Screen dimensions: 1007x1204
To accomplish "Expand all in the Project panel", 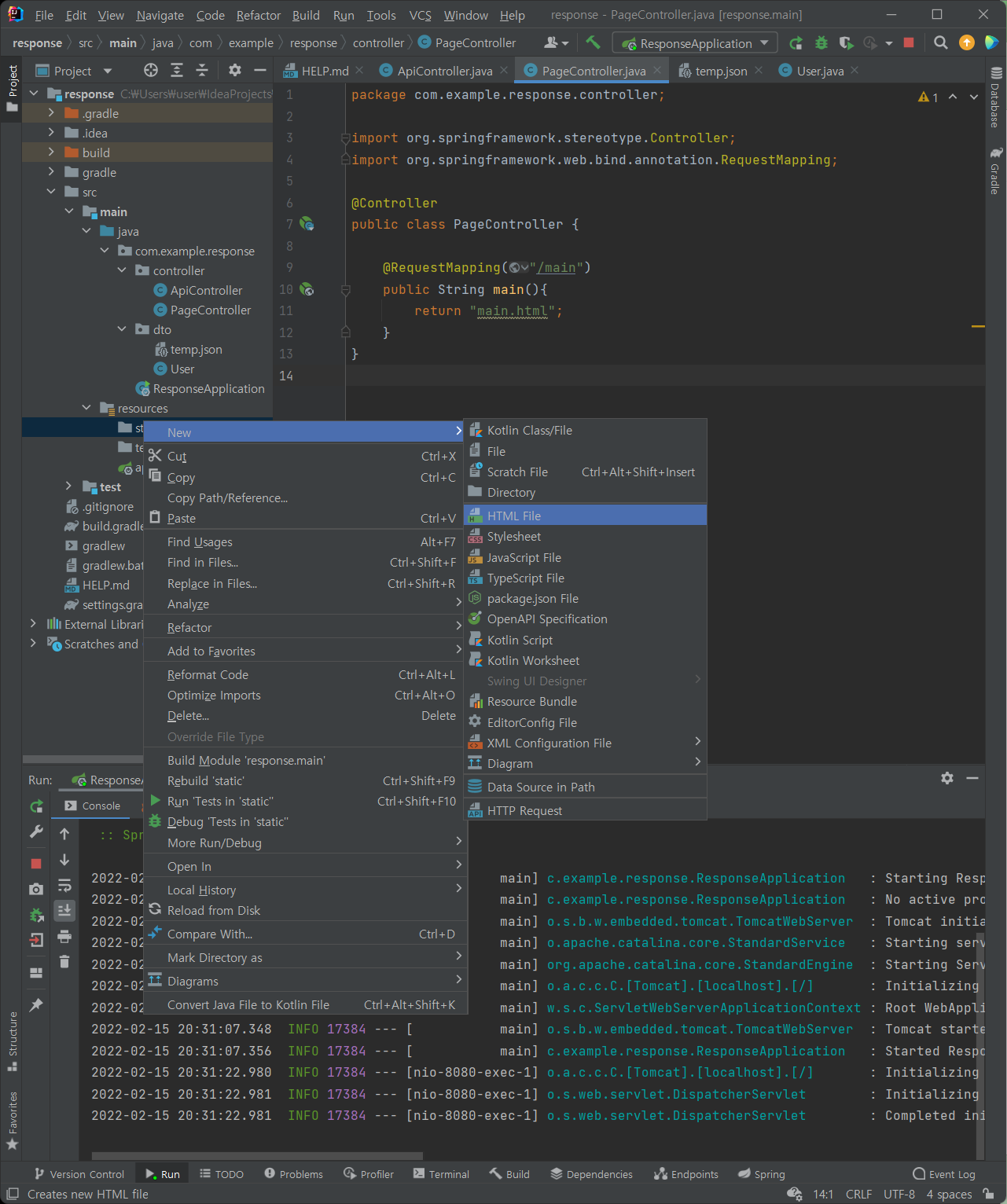I will [x=177, y=71].
